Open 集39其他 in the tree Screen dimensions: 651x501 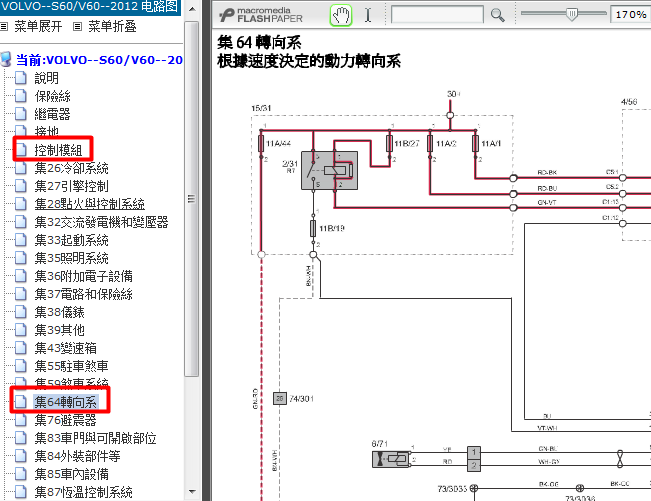59,330
